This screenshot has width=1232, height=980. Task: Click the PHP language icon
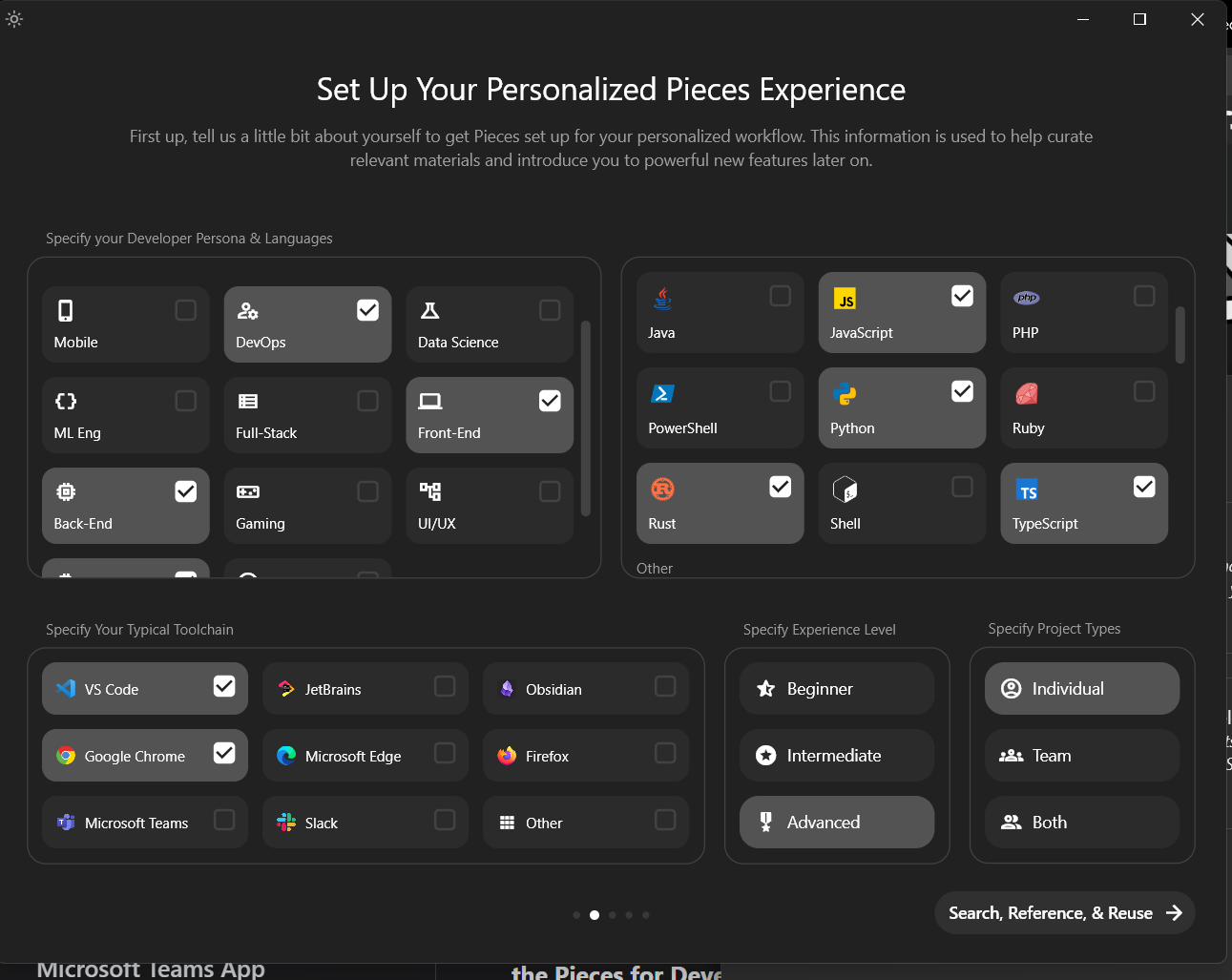point(1026,297)
